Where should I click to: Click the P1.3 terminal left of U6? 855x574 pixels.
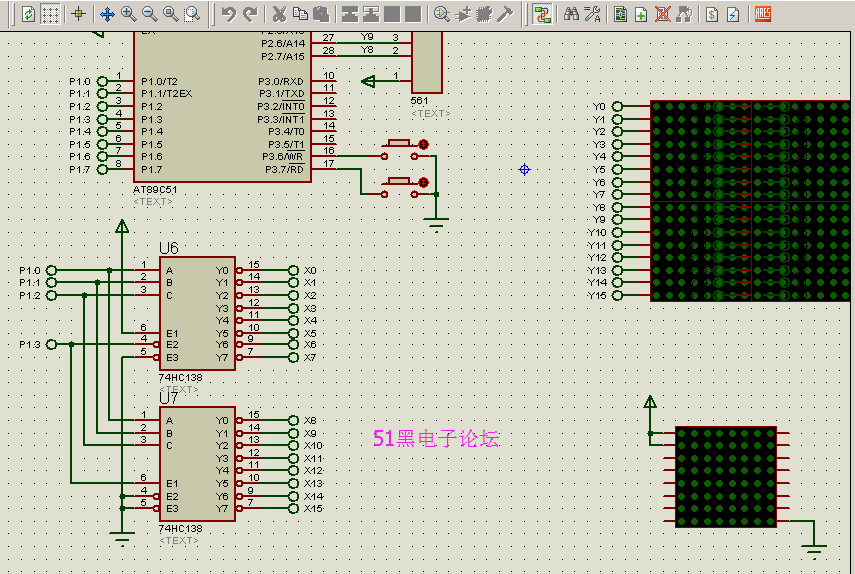tap(51, 345)
